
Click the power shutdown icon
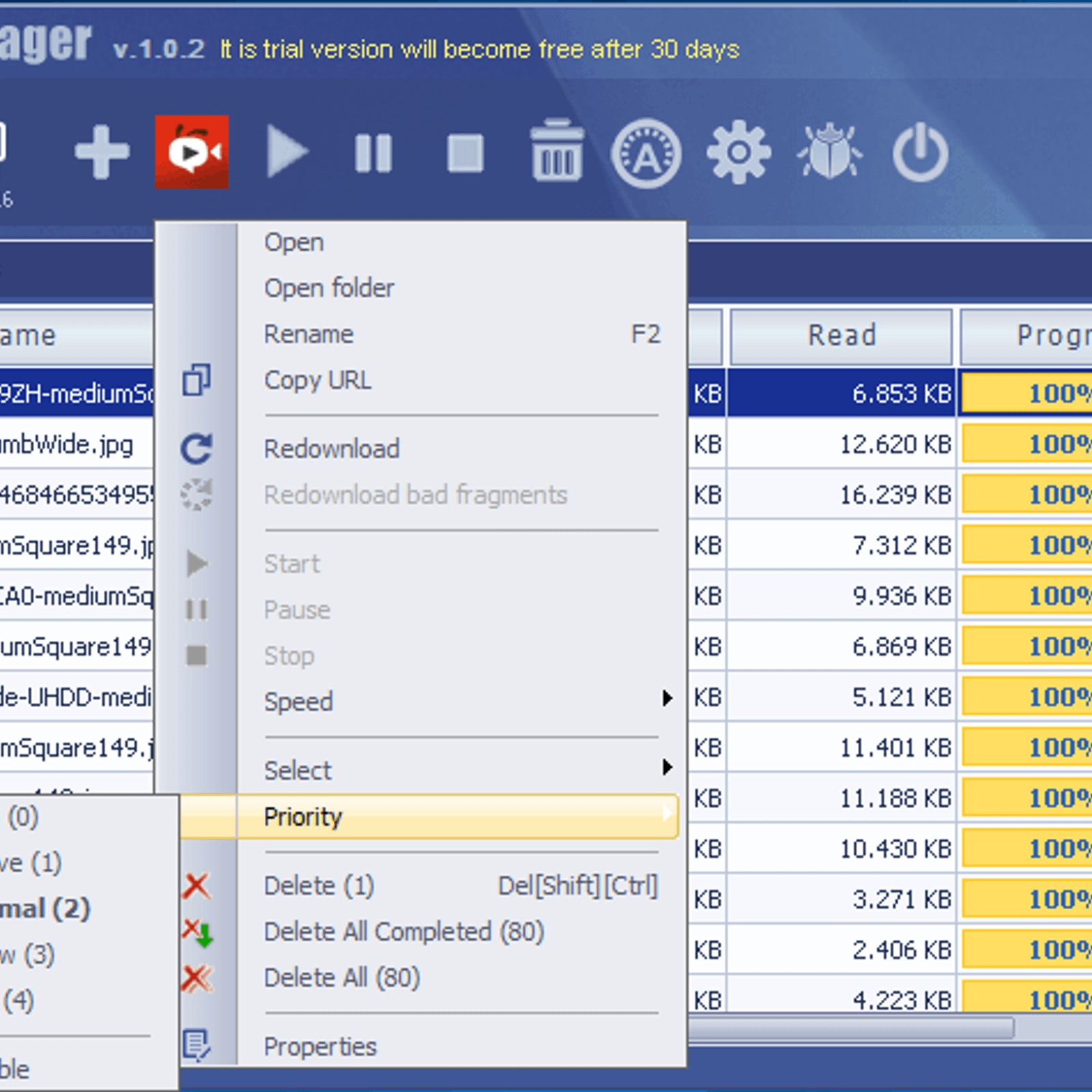[920, 152]
